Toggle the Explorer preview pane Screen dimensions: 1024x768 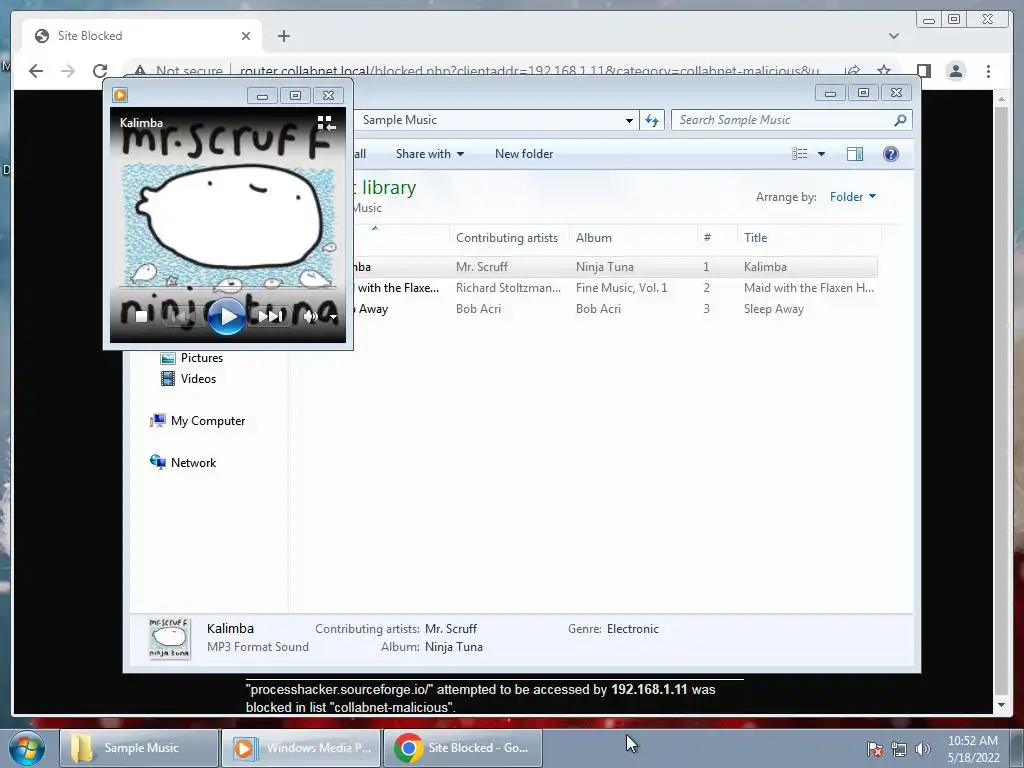pos(855,154)
